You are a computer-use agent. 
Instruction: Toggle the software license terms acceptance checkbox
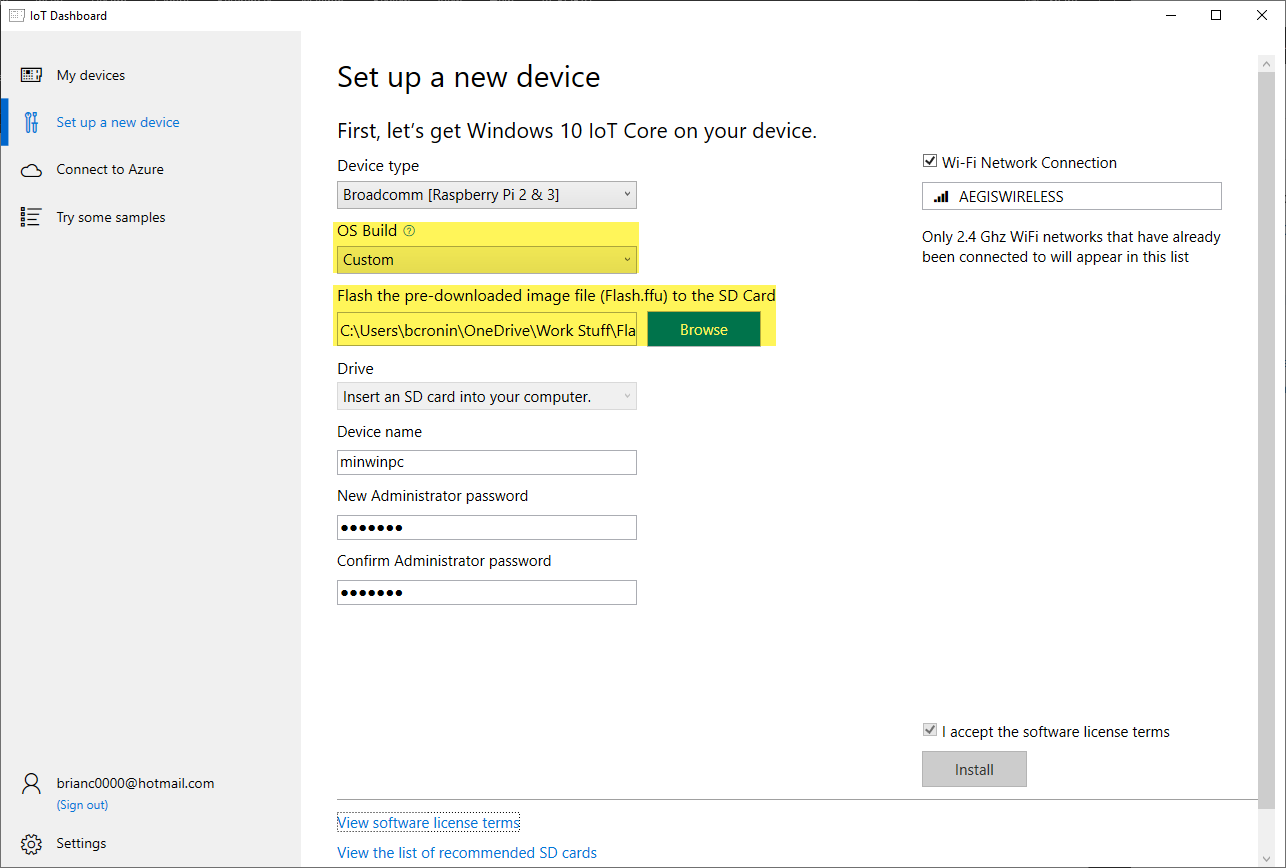(x=929, y=730)
